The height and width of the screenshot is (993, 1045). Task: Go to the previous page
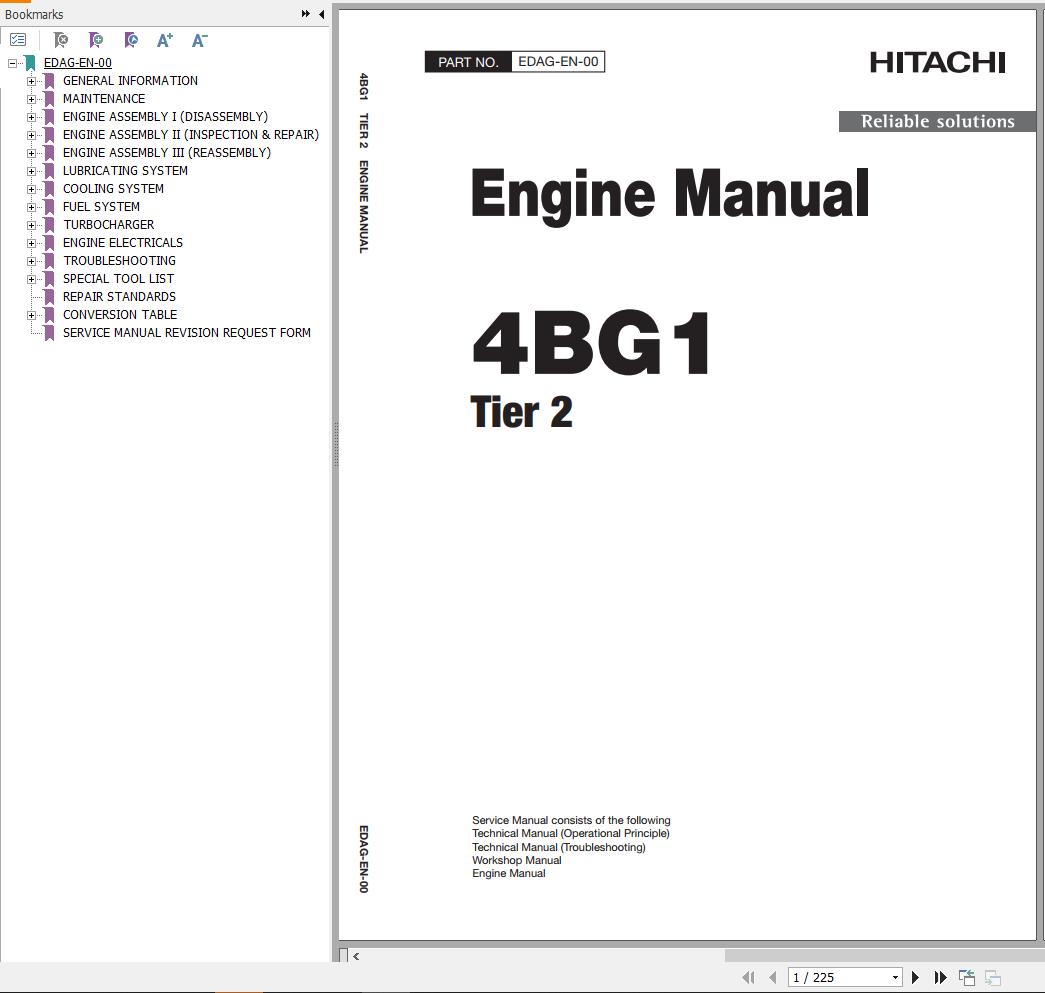(x=772, y=977)
